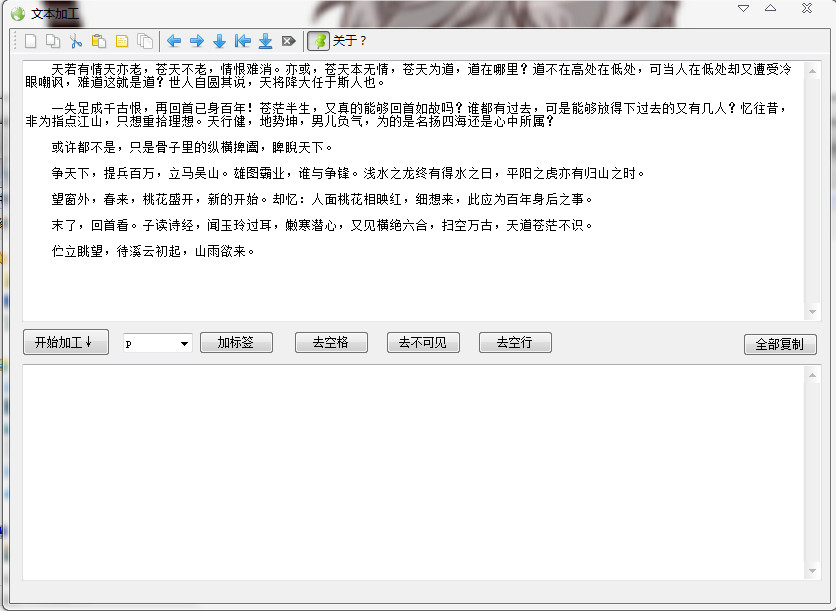This screenshot has width=836, height=611.
Task: Use the scissors cut icon
Action: pos(76,41)
